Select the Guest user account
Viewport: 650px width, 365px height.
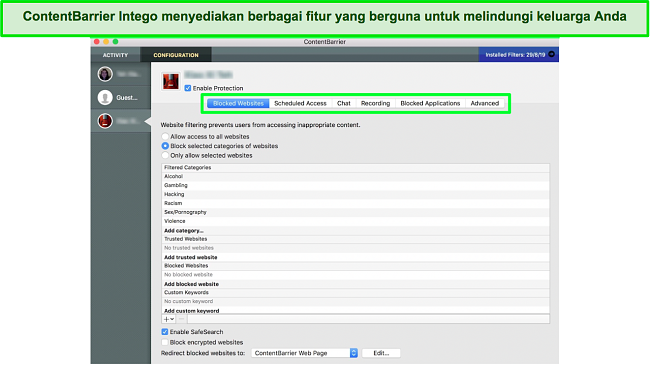pyautogui.click(x=121, y=97)
